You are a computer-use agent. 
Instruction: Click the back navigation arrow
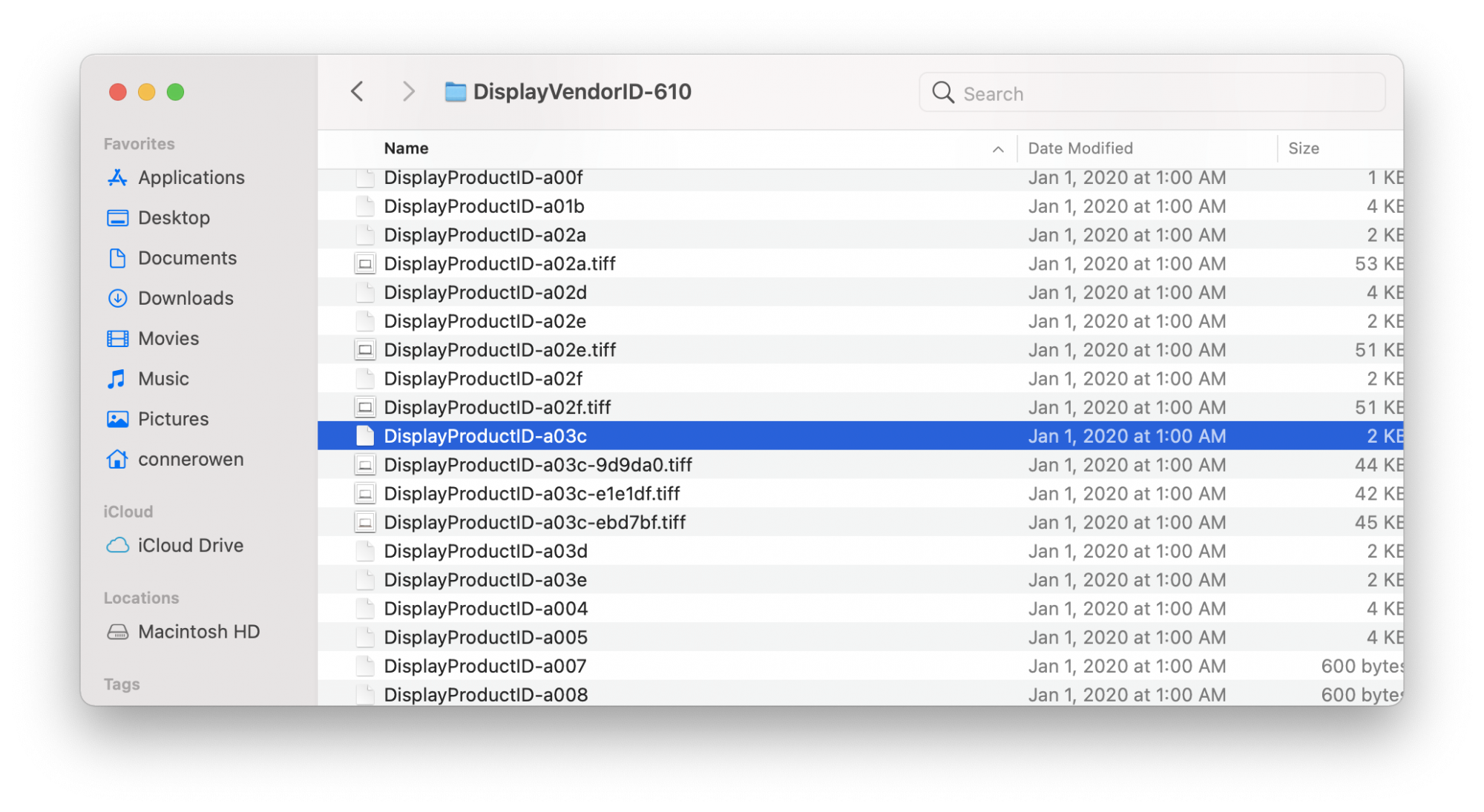(x=357, y=92)
